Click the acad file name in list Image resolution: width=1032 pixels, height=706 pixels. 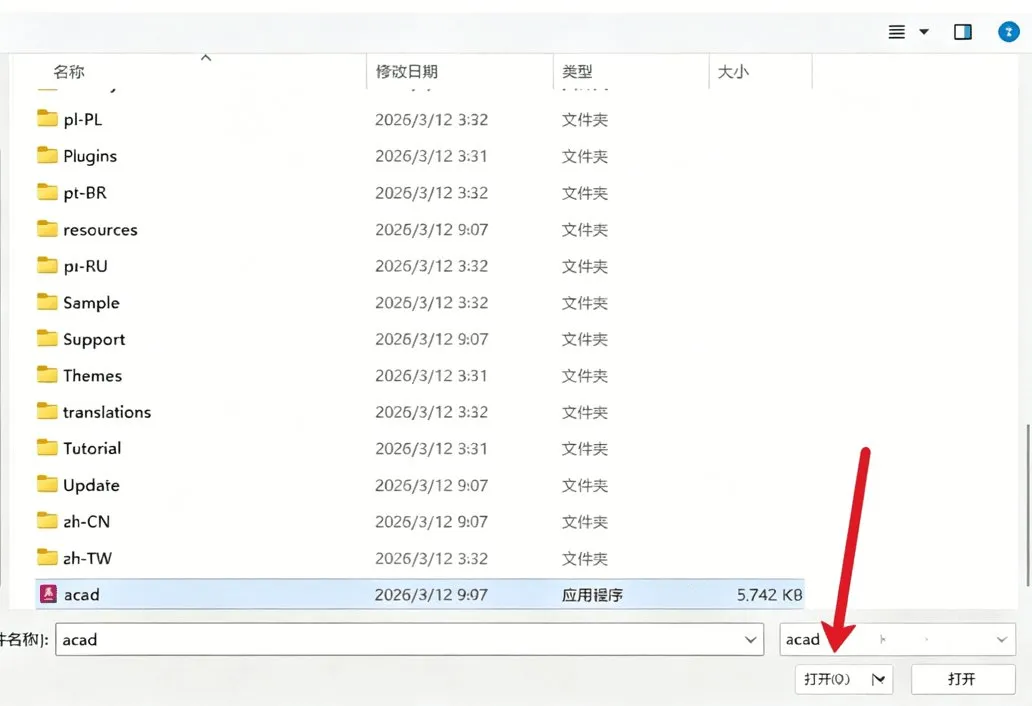click(x=82, y=595)
